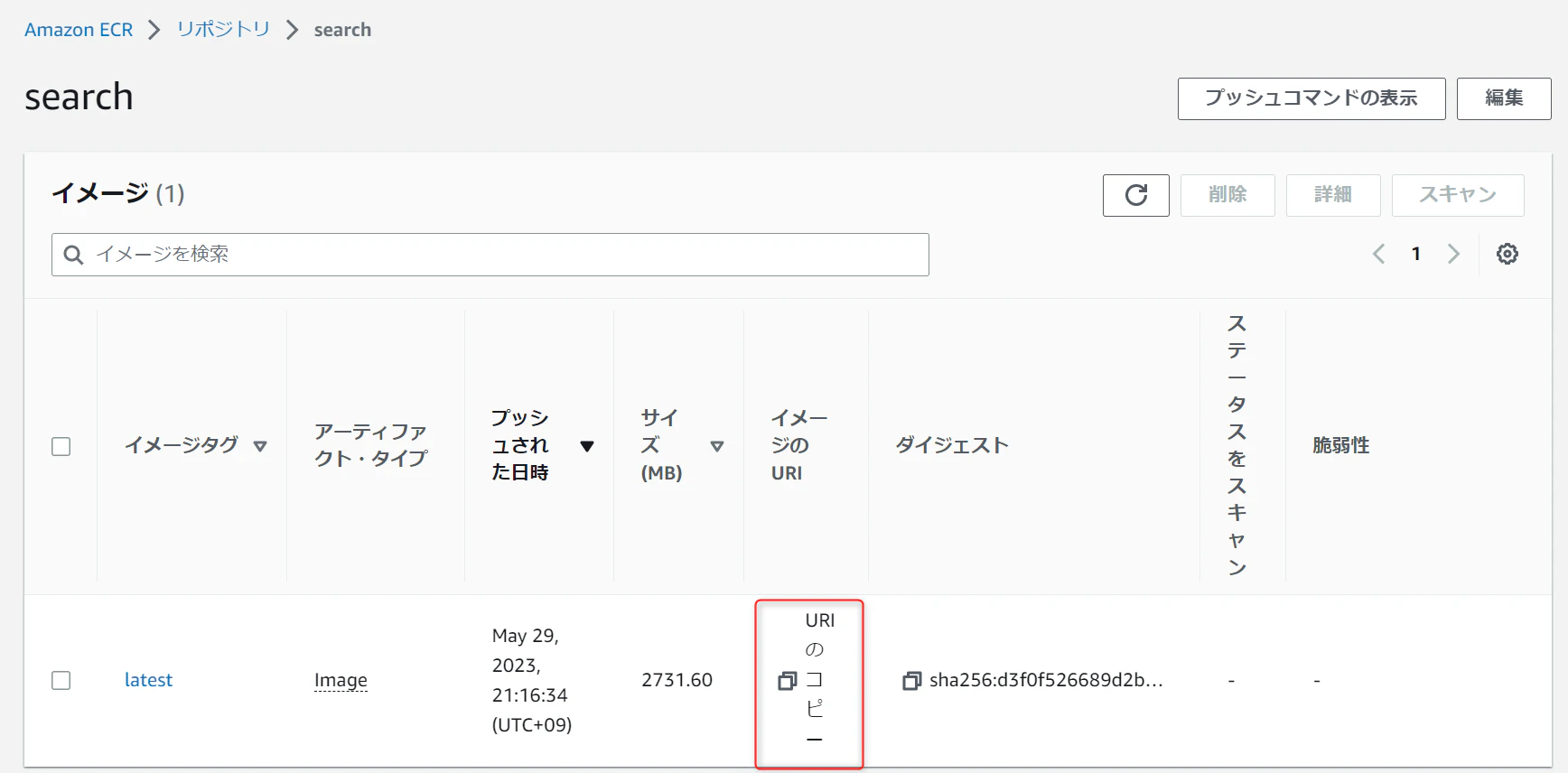The image size is (1568, 773).
Task: Click the 削除 button
Action: coord(1227,195)
